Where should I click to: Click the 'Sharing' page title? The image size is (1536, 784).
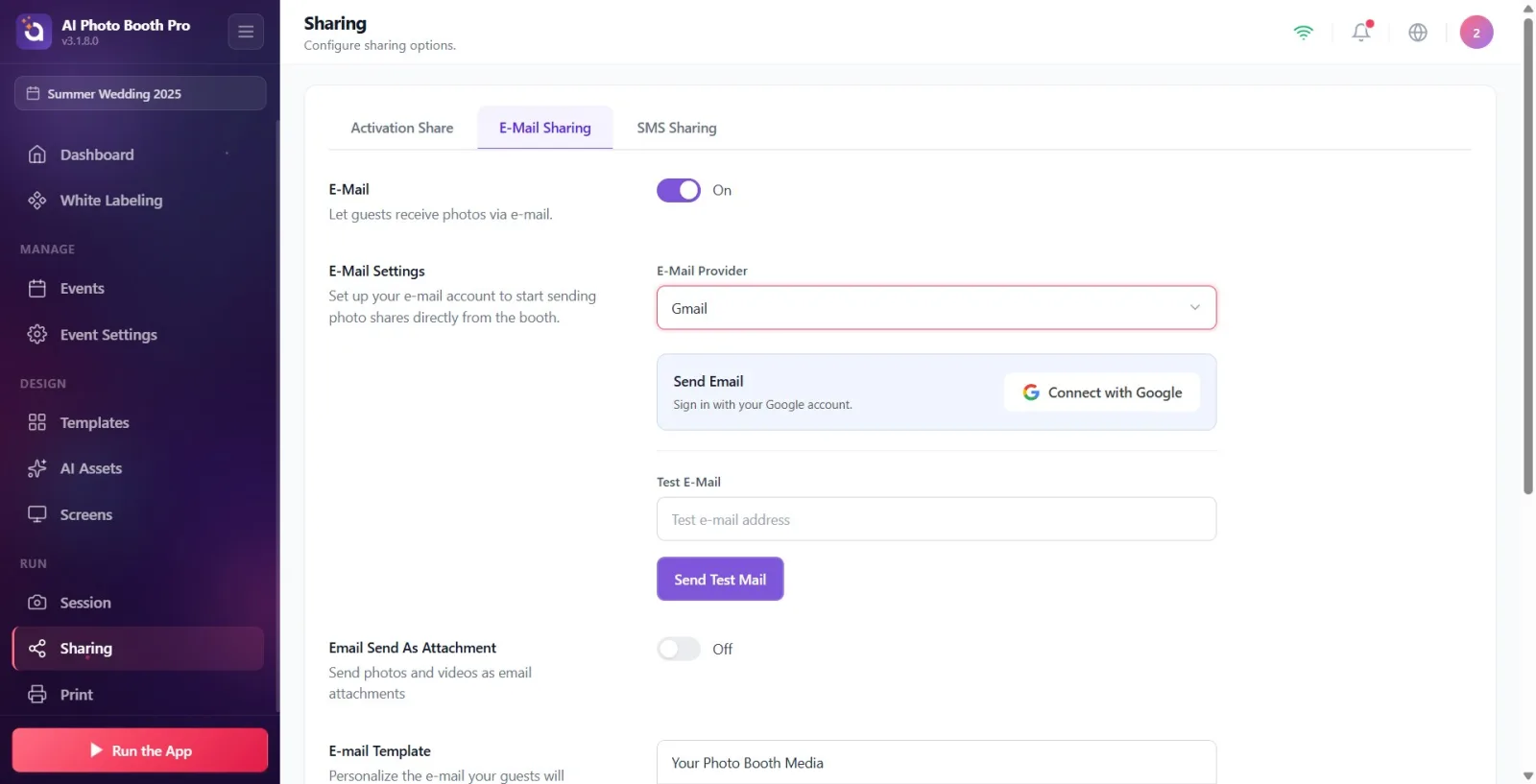point(335,23)
